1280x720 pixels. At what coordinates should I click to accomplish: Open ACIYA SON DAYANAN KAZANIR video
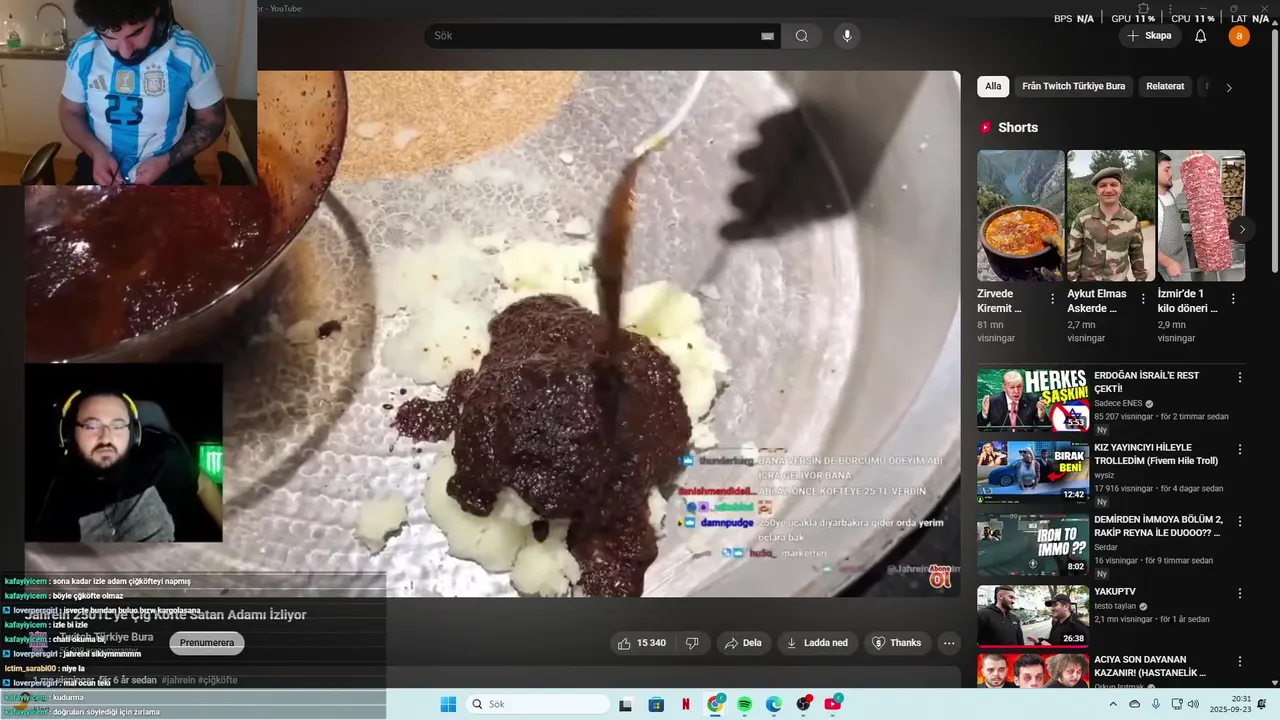[x=1150, y=666]
